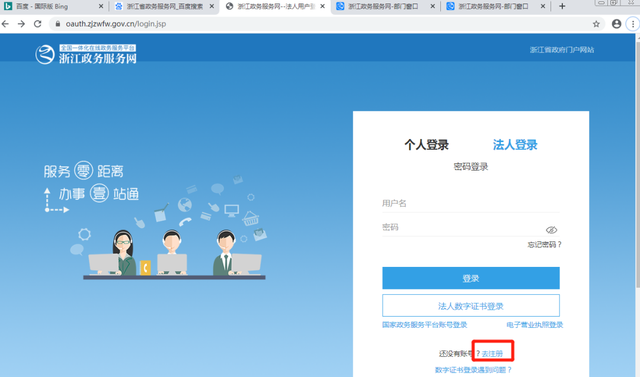Image resolution: width=640 pixels, height=377 pixels.
Task: Click the 浙江政务服务网 logo
Action: pyautogui.click(x=86, y=54)
